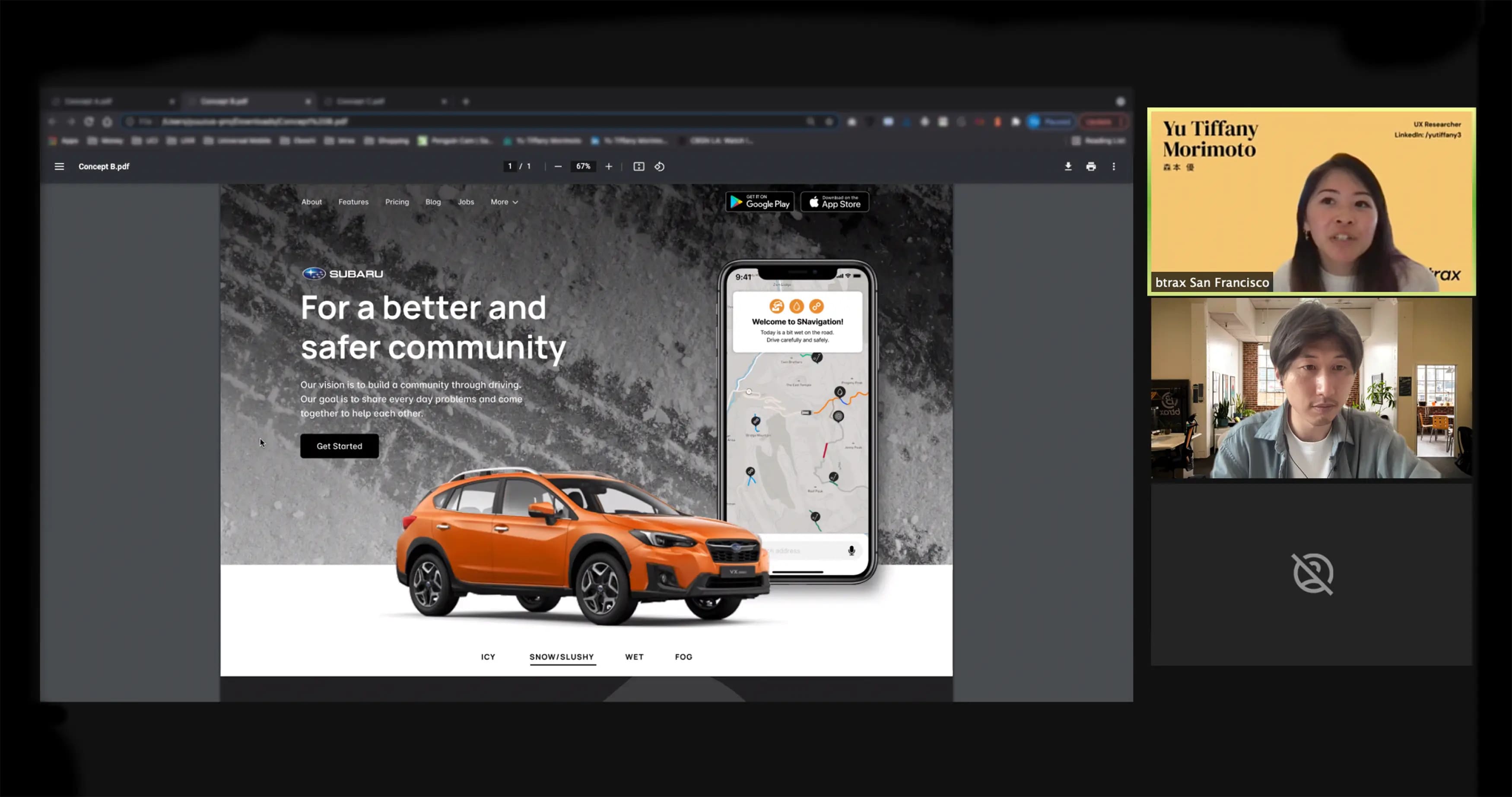This screenshot has height=797, width=1512.
Task: Close the Concept B.pdf tab
Action: point(308,101)
